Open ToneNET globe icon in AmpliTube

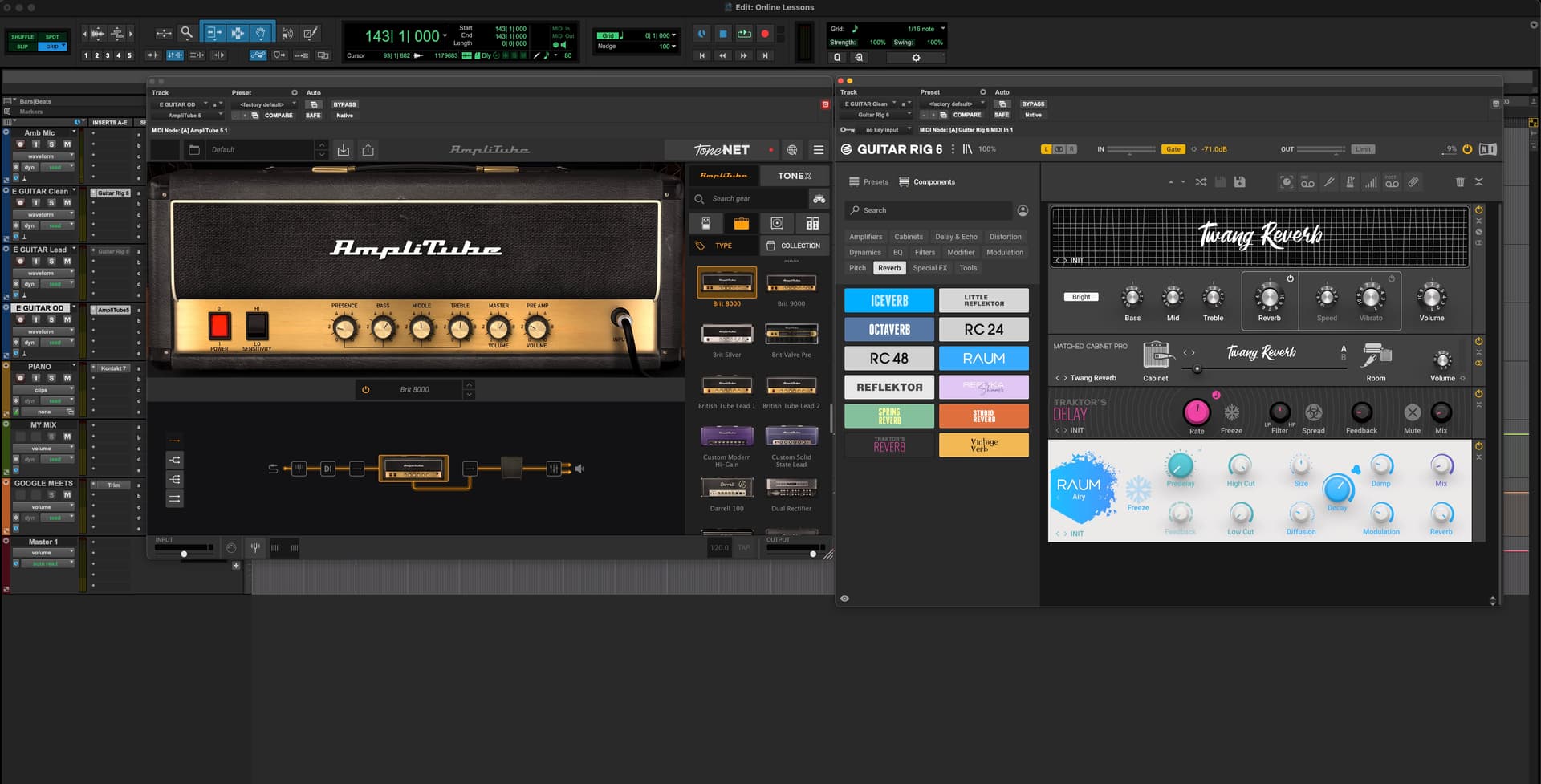(x=792, y=150)
